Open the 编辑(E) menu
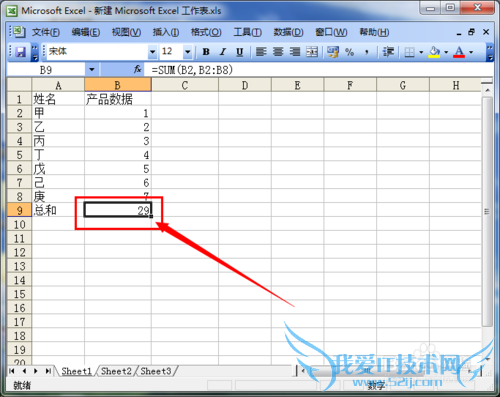Image resolution: width=500 pixels, height=397 pixels. click(x=86, y=32)
